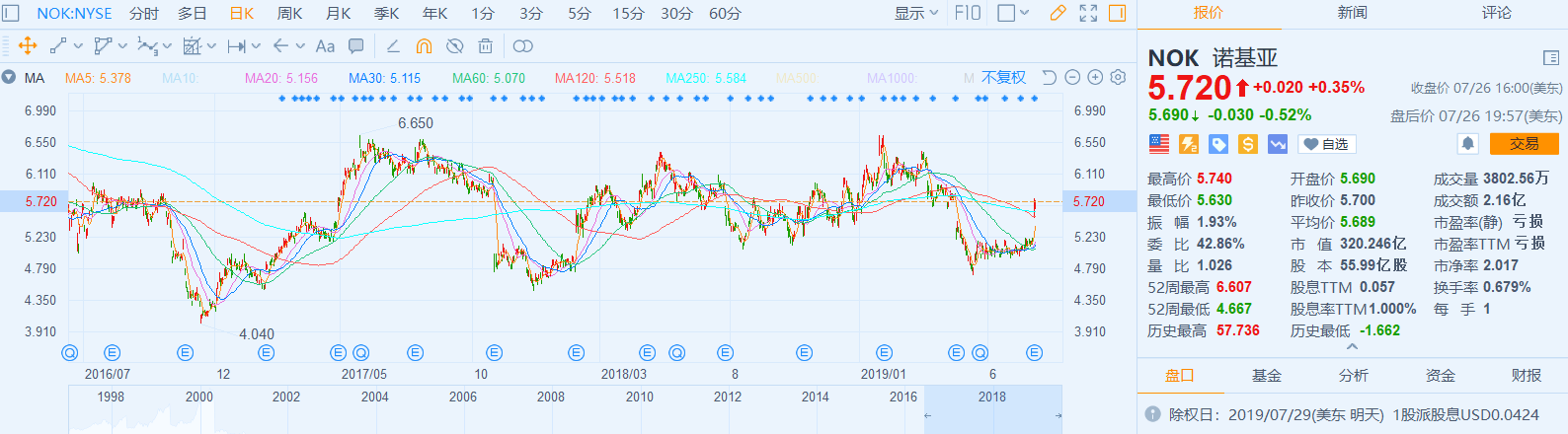
Task: Open 财报 financial reports tab
Action: point(1526,376)
